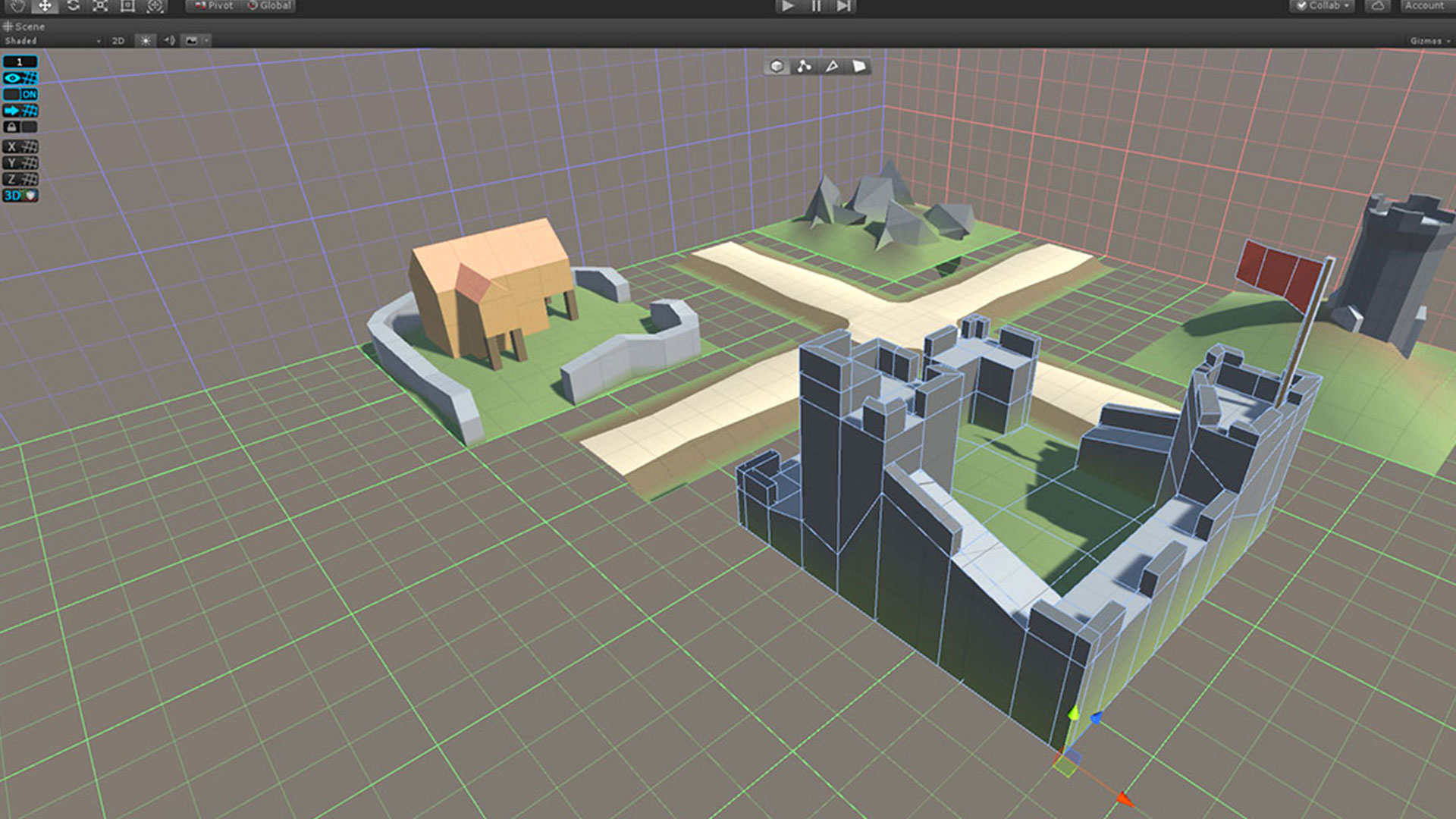
Task: Open the Shaded draw mode dropdown
Action: pyautogui.click(x=52, y=41)
